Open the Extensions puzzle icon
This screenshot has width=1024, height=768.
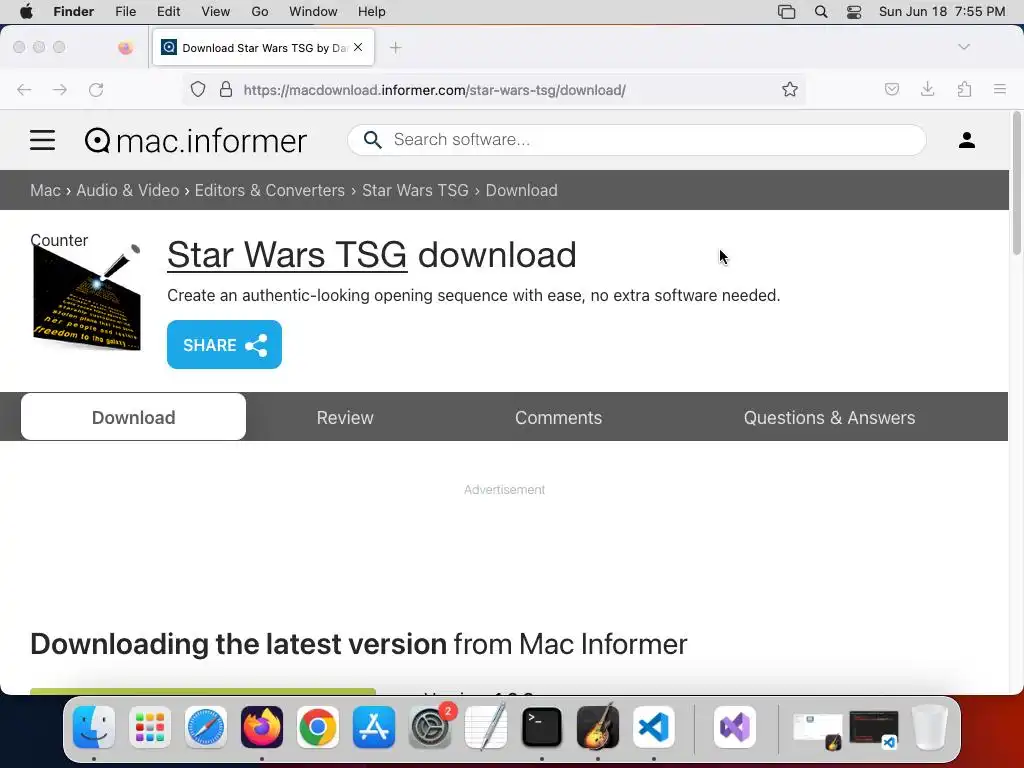[964, 89]
